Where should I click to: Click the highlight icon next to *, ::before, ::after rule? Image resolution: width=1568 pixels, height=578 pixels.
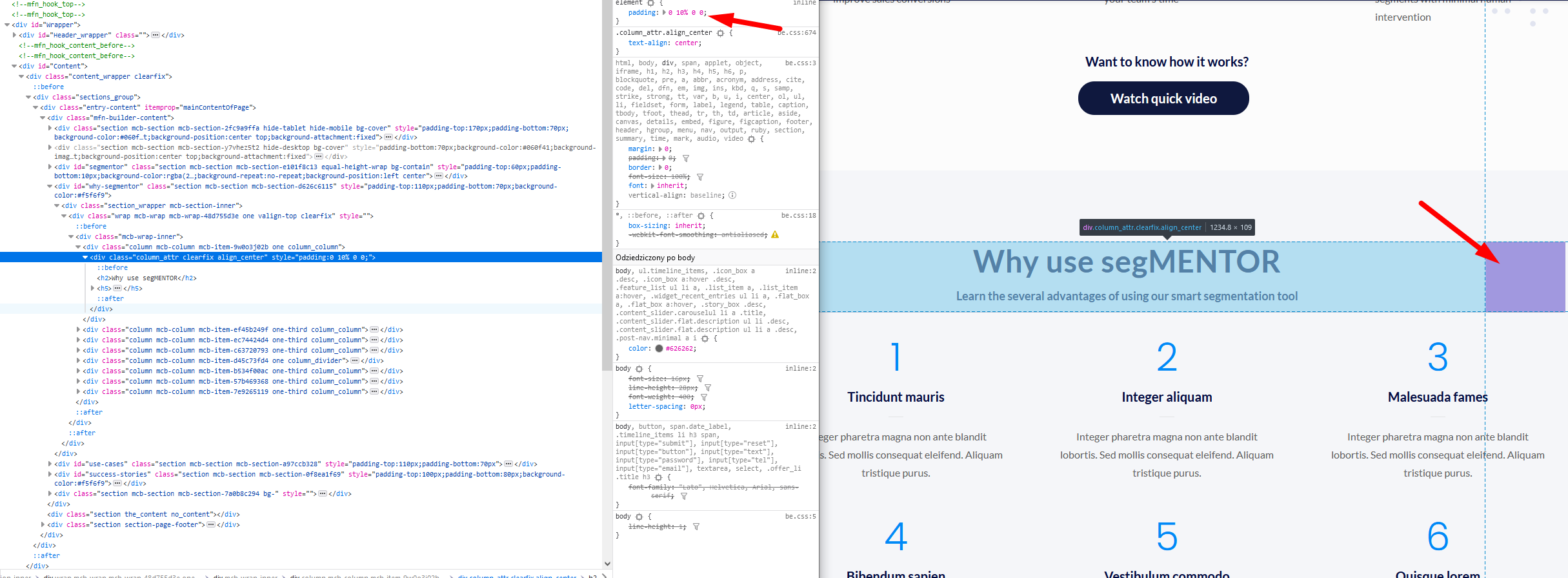tap(701, 216)
